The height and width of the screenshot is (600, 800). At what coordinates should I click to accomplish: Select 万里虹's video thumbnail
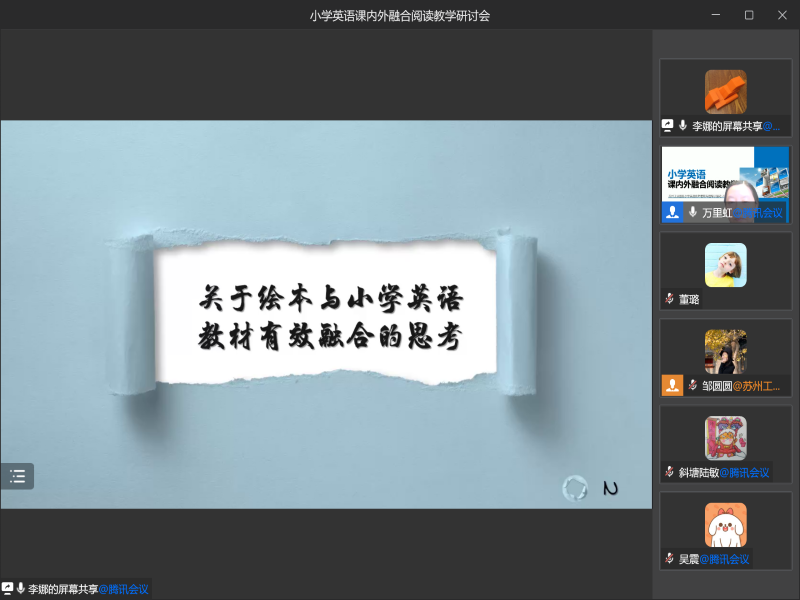[x=726, y=178]
